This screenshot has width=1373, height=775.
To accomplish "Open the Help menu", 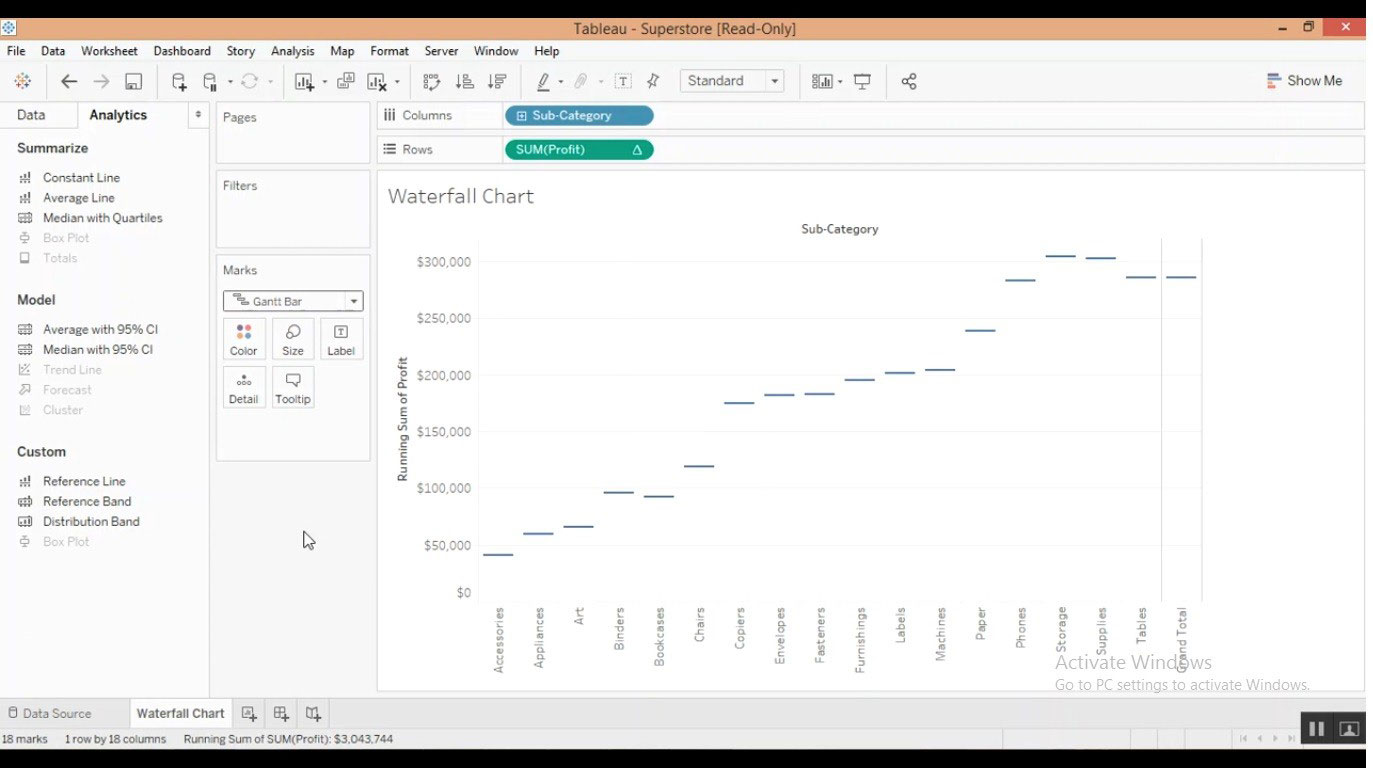I will click(x=546, y=51).
